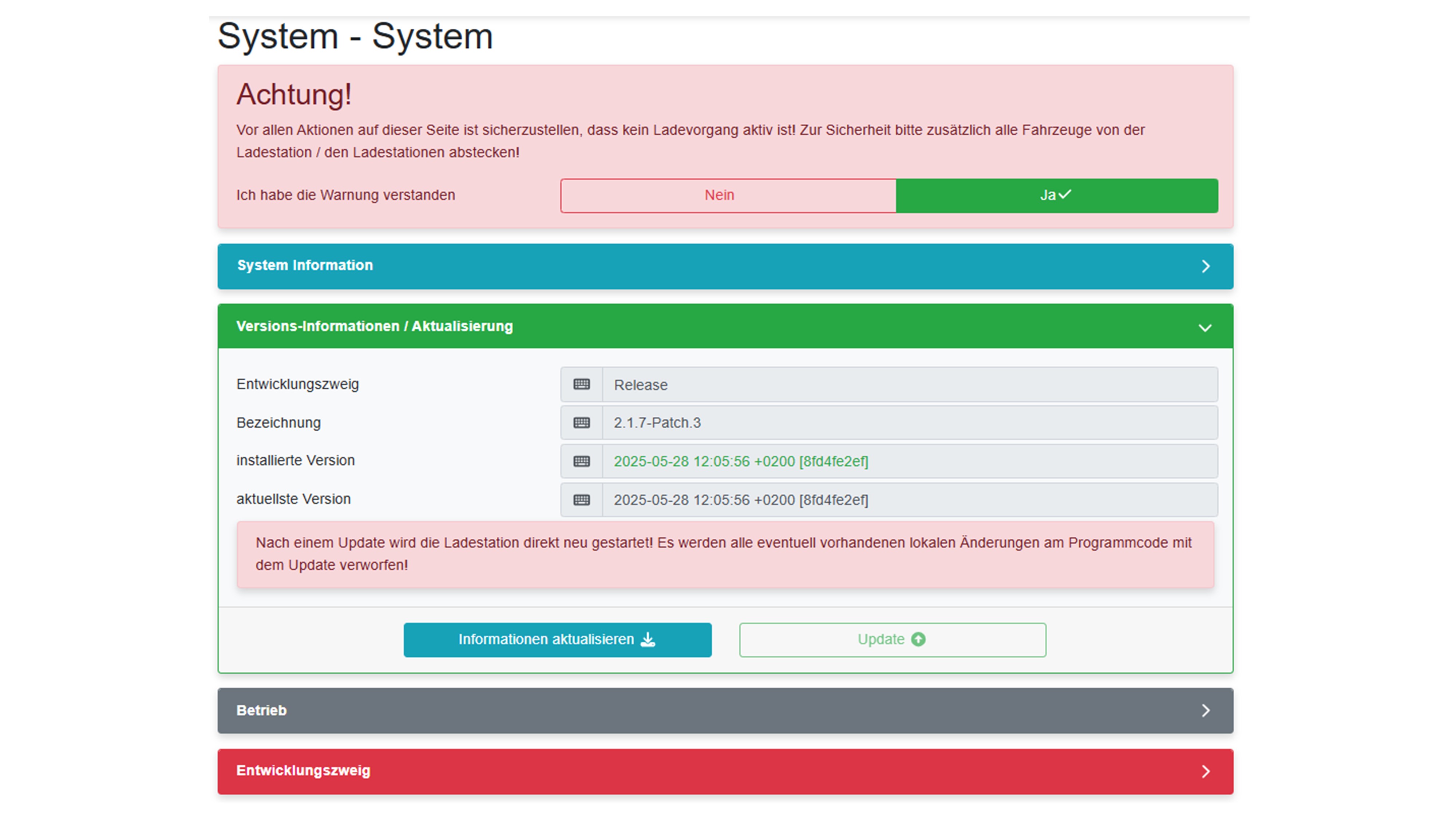Expand System Information chevron arrow
Viewport: 1456px width, 819px height.
[x=1205, y=266]
